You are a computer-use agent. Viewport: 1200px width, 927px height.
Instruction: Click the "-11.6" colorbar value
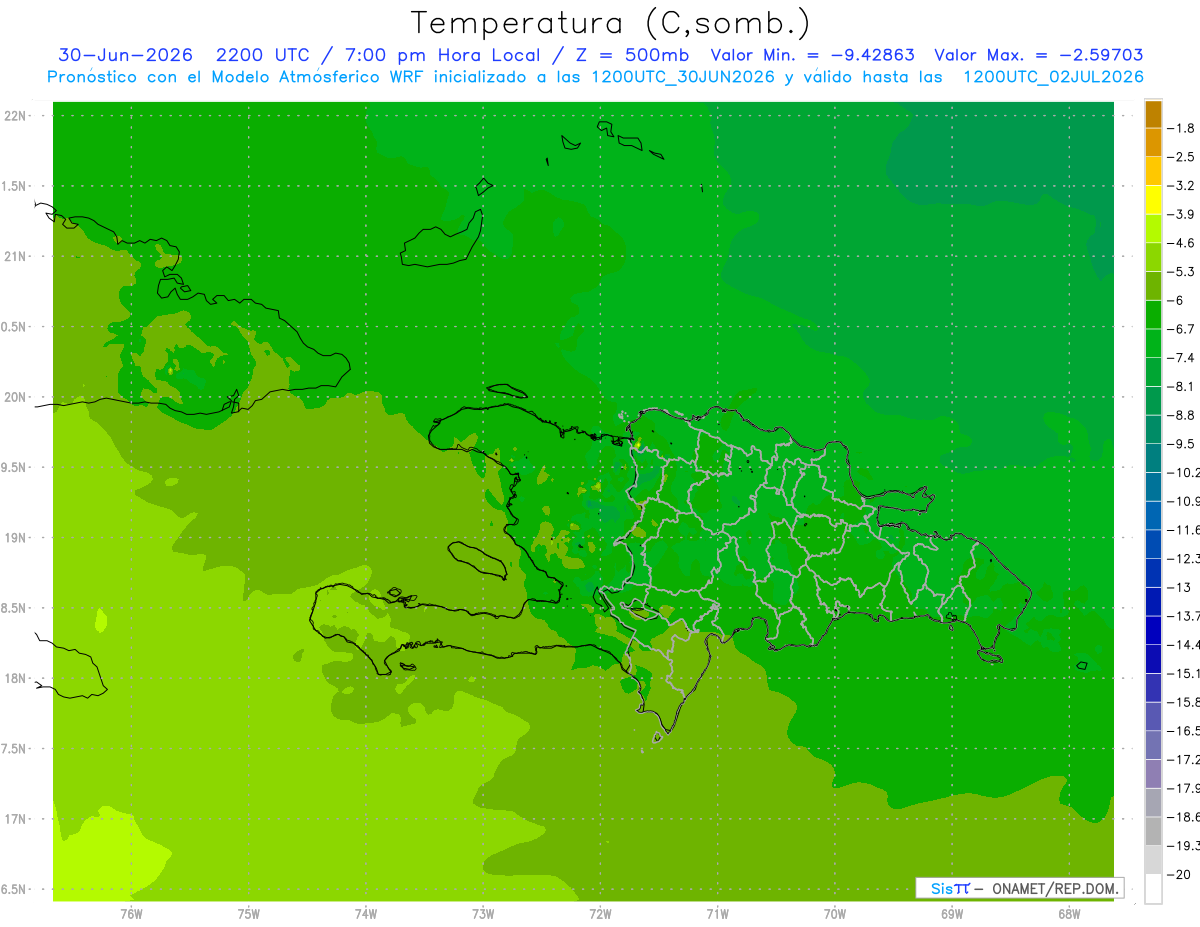coord(1185,529)
